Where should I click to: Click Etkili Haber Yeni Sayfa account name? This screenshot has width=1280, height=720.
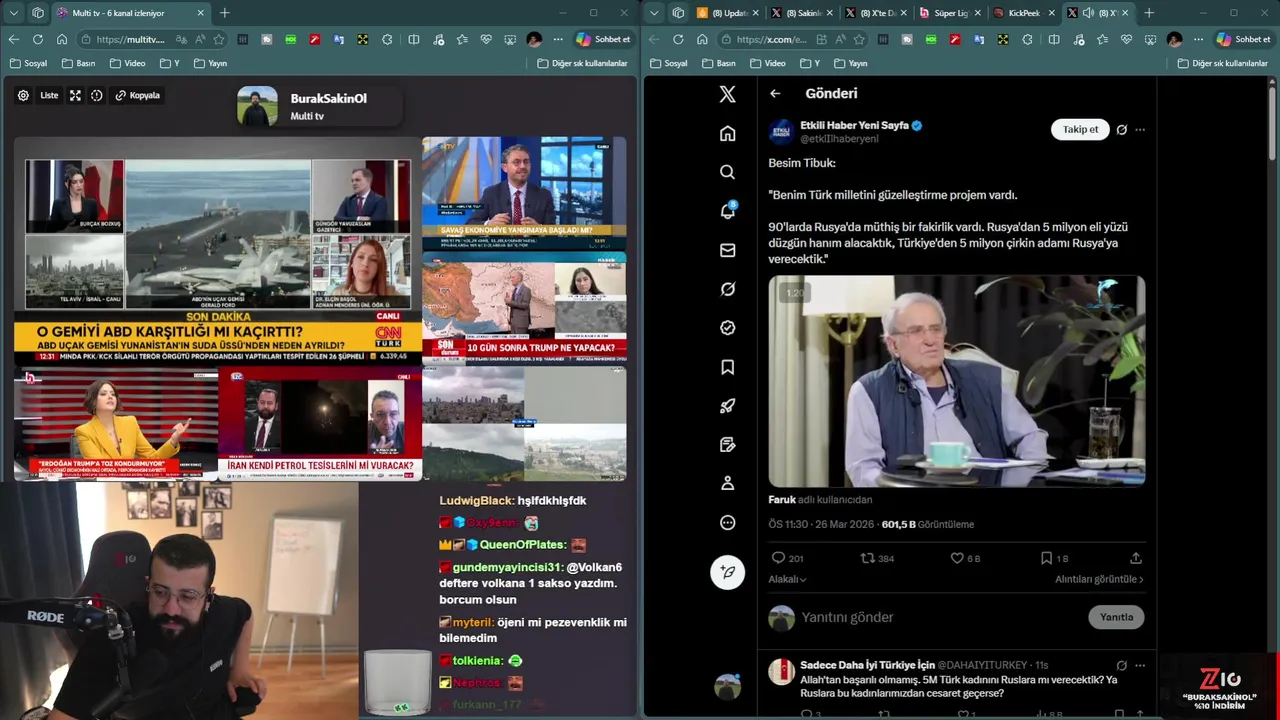coord(854,125)
